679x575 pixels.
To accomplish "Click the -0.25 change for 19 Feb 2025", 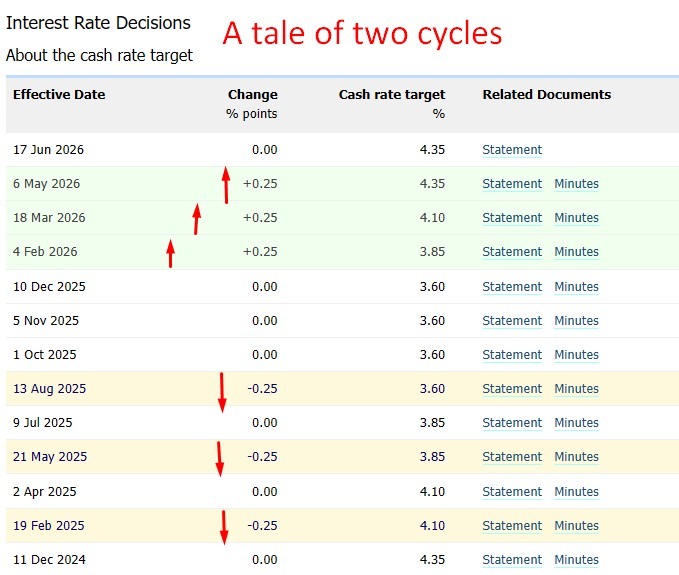I will pos(262,526).
